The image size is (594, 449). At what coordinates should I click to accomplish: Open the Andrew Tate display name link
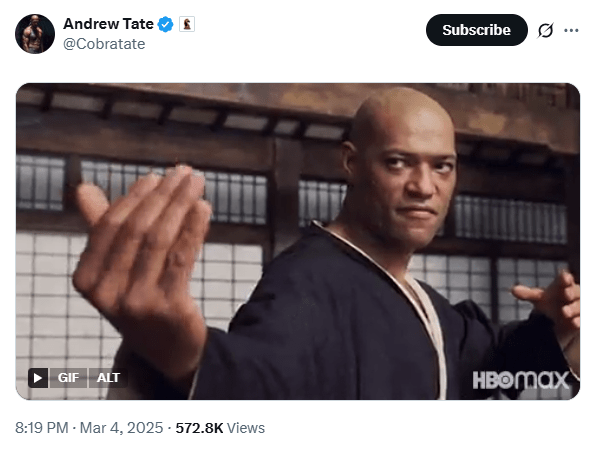click(x=108, y=24)
